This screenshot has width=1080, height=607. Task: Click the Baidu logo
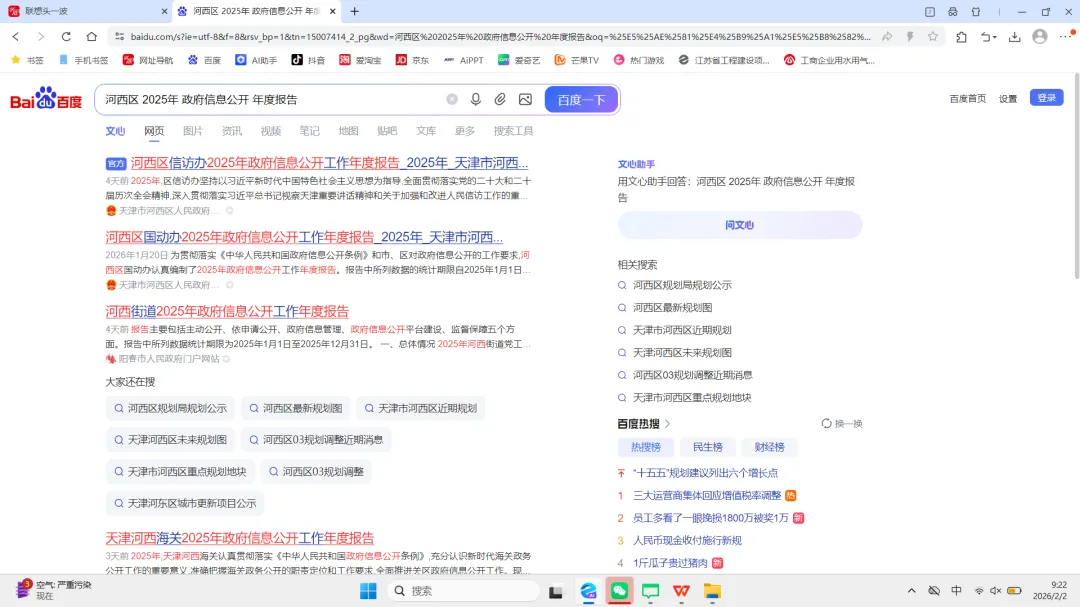[x=46, y=99]
